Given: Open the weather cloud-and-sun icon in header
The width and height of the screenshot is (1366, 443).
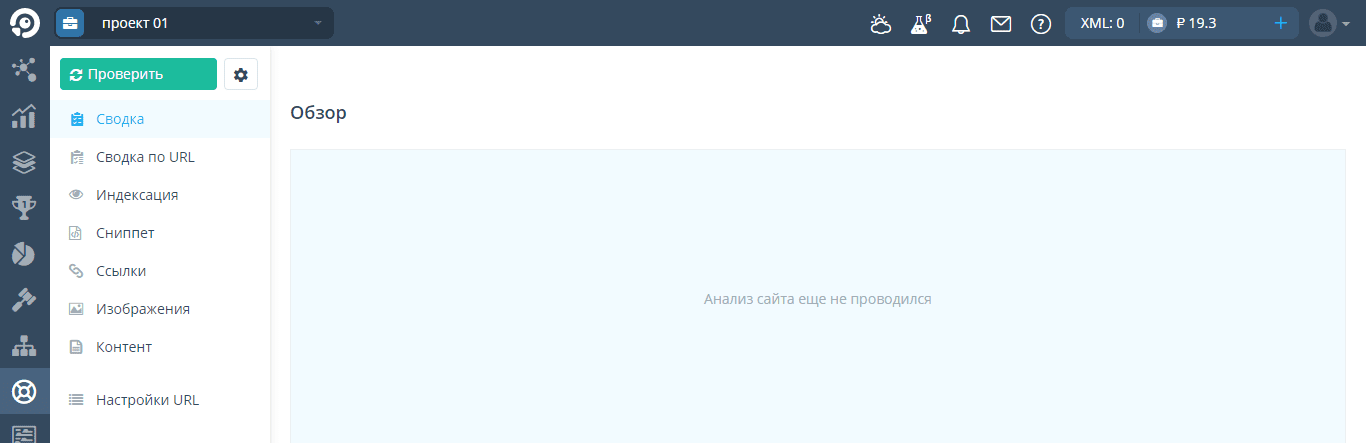Looking at the screenshot, I should (x=881, y=24).
